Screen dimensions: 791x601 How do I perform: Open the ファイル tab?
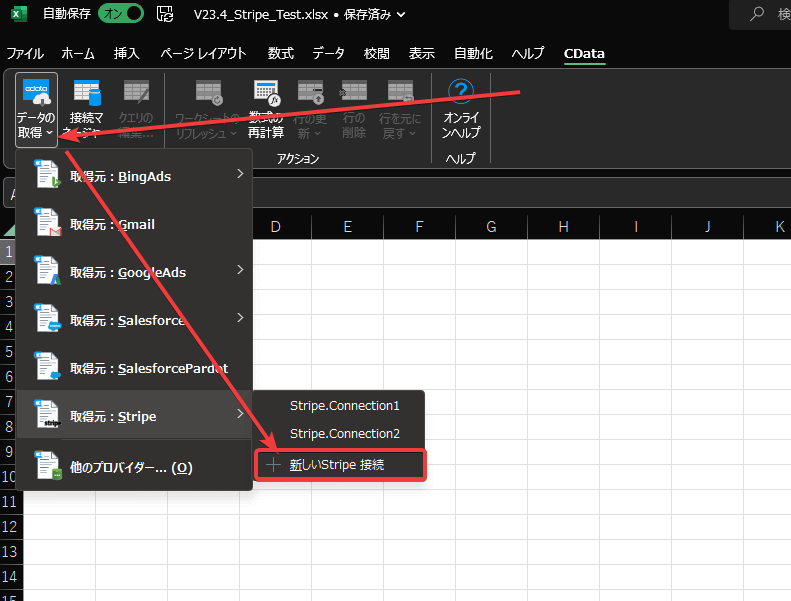[25, 53]
